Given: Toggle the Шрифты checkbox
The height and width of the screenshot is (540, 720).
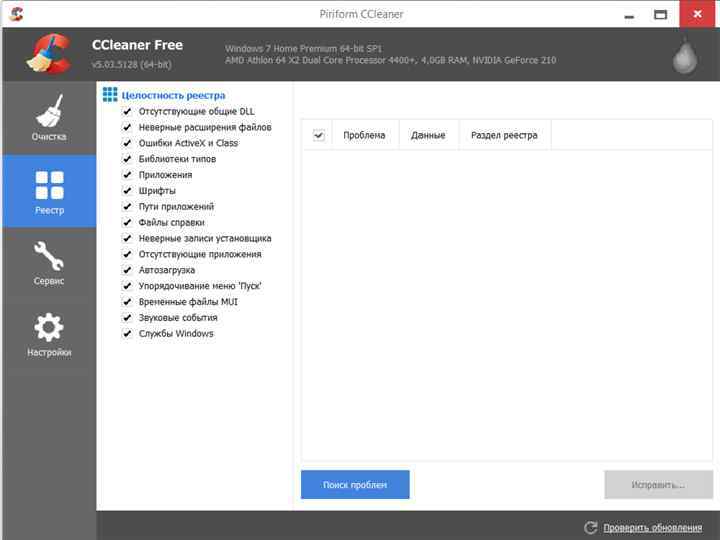Looking at the screenshot, I should pyautogui.click(x=127, y=191).
